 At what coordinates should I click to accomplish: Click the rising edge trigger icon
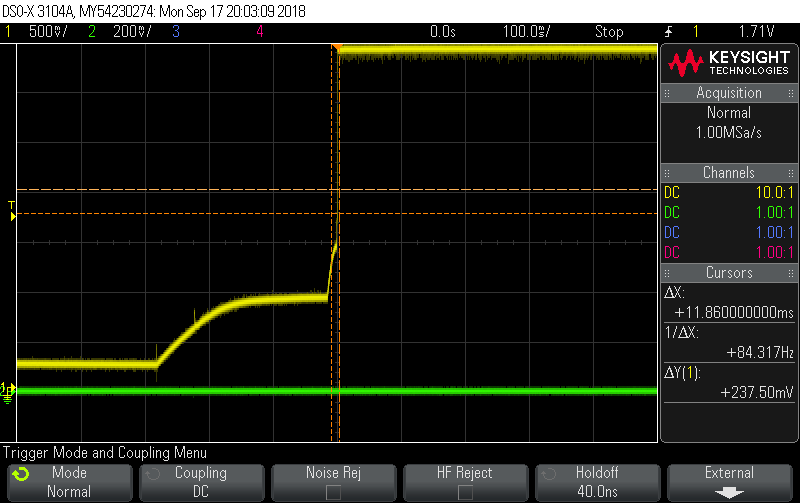pyautogui.click(x=668, y=32)
